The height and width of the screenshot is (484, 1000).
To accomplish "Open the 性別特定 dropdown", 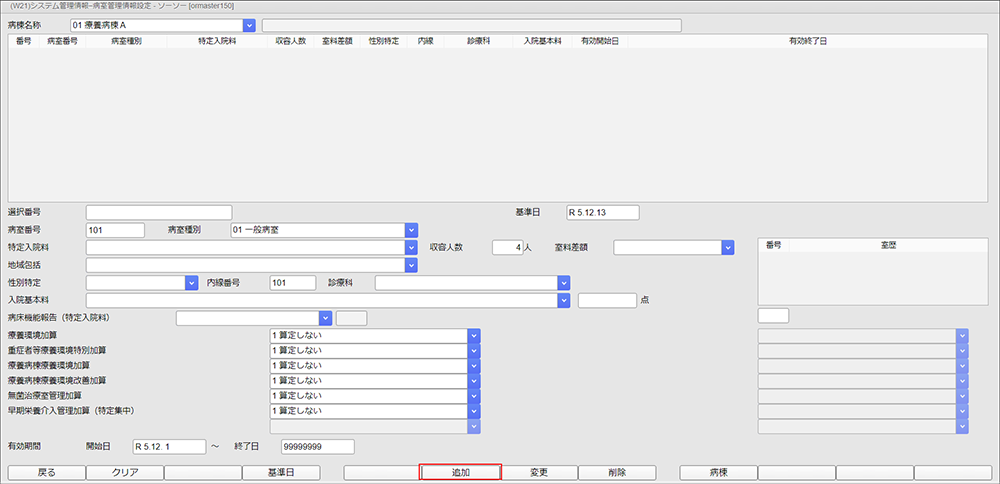I will pyautogui.click(x=192, y=283).
